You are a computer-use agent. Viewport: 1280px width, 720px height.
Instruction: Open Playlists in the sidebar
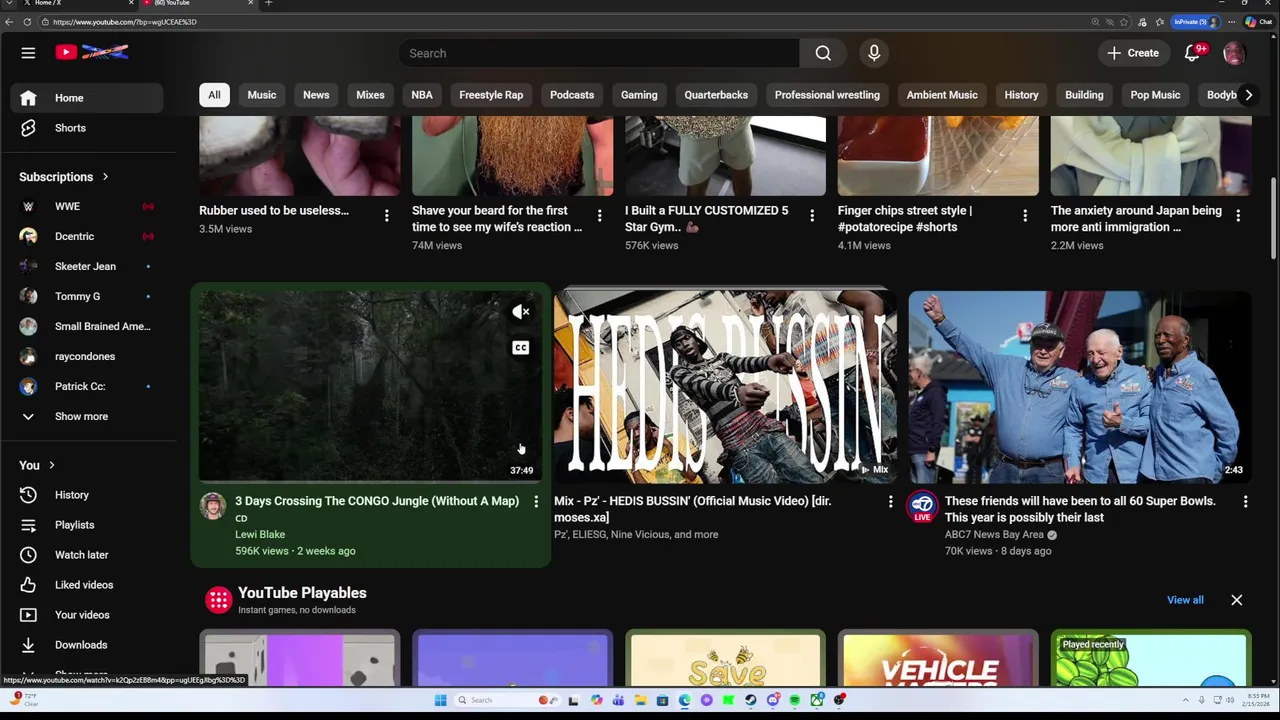[87, 525]
